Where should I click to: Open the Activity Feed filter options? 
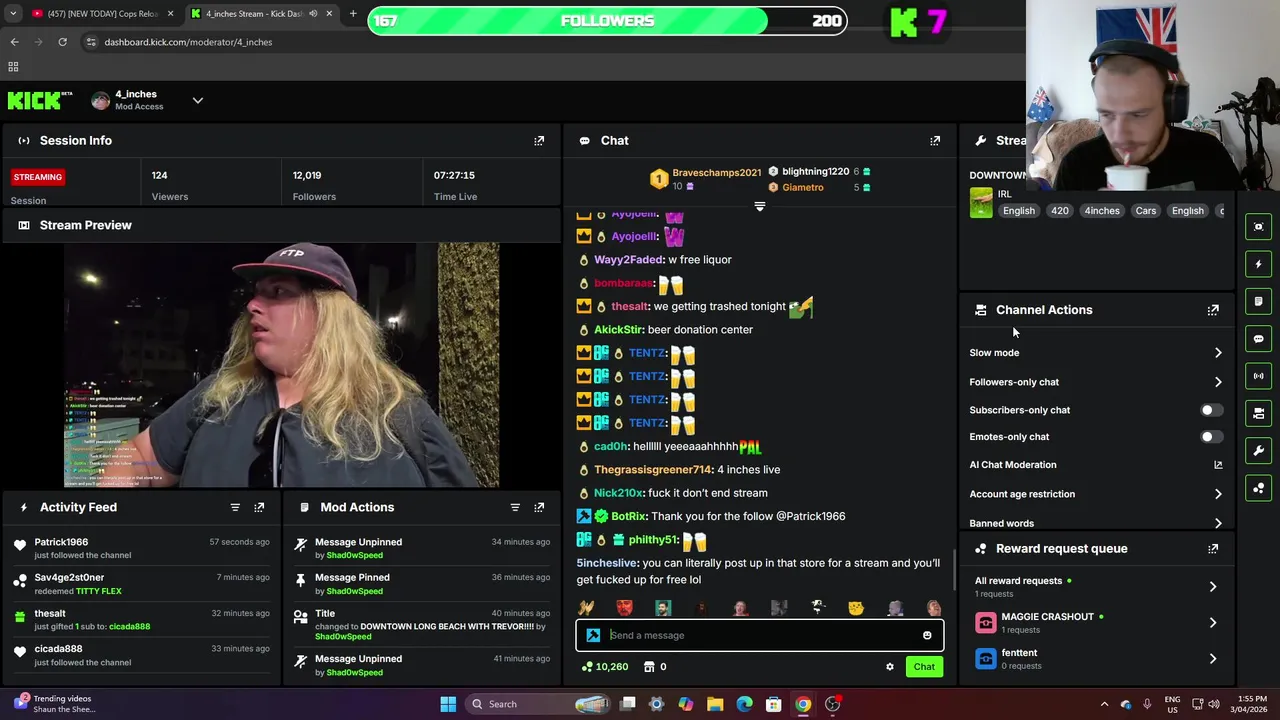pyautogui.click(x=235, y=507)
